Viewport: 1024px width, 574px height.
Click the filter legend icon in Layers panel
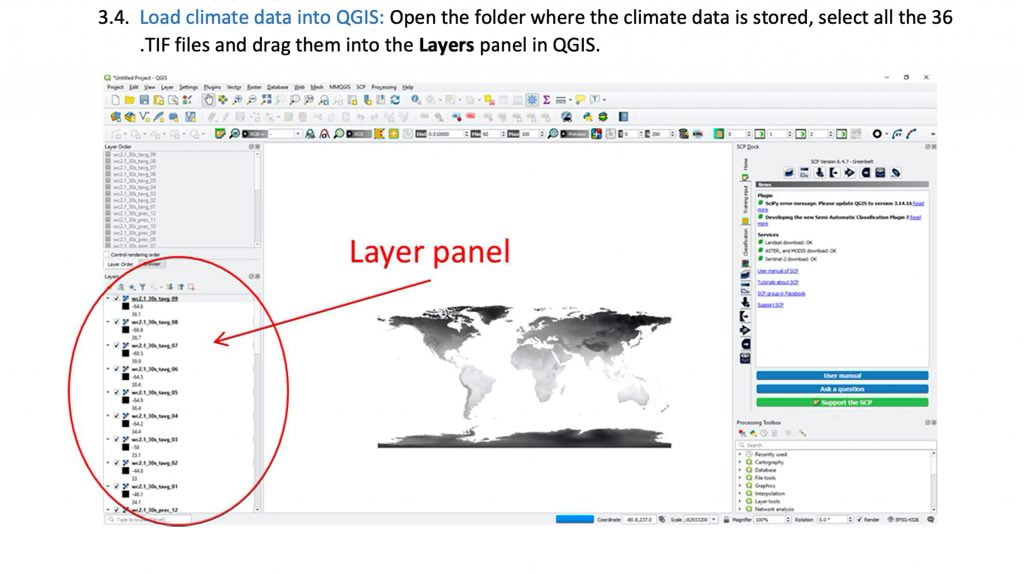tap(143, 287)
